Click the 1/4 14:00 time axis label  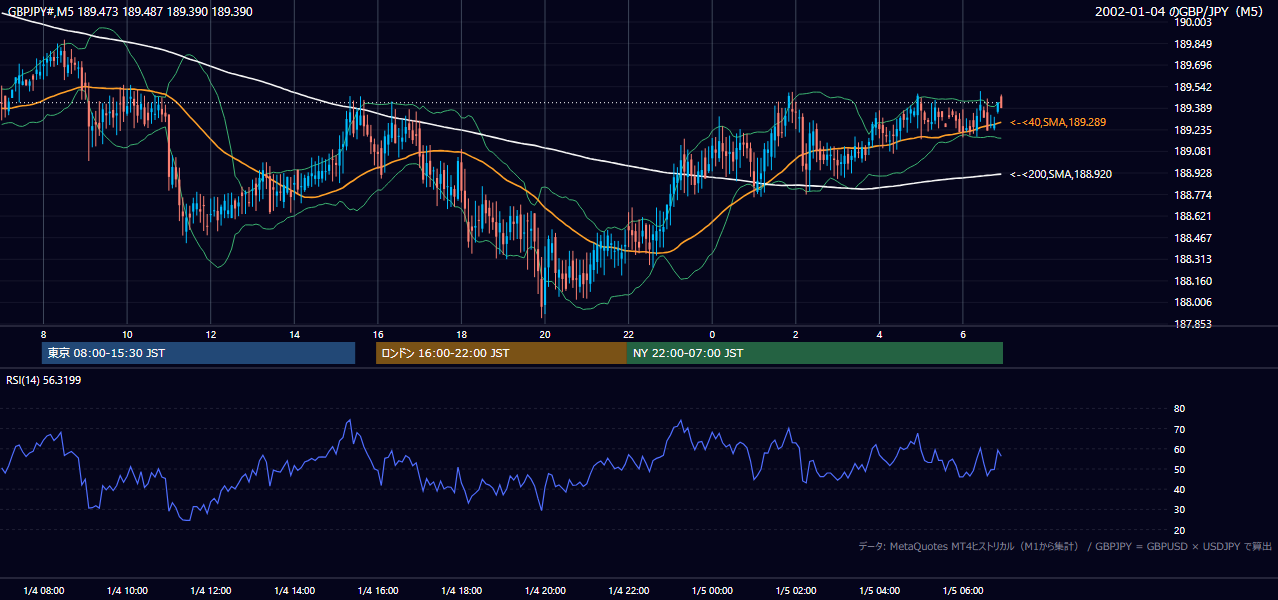coord(294,591)
